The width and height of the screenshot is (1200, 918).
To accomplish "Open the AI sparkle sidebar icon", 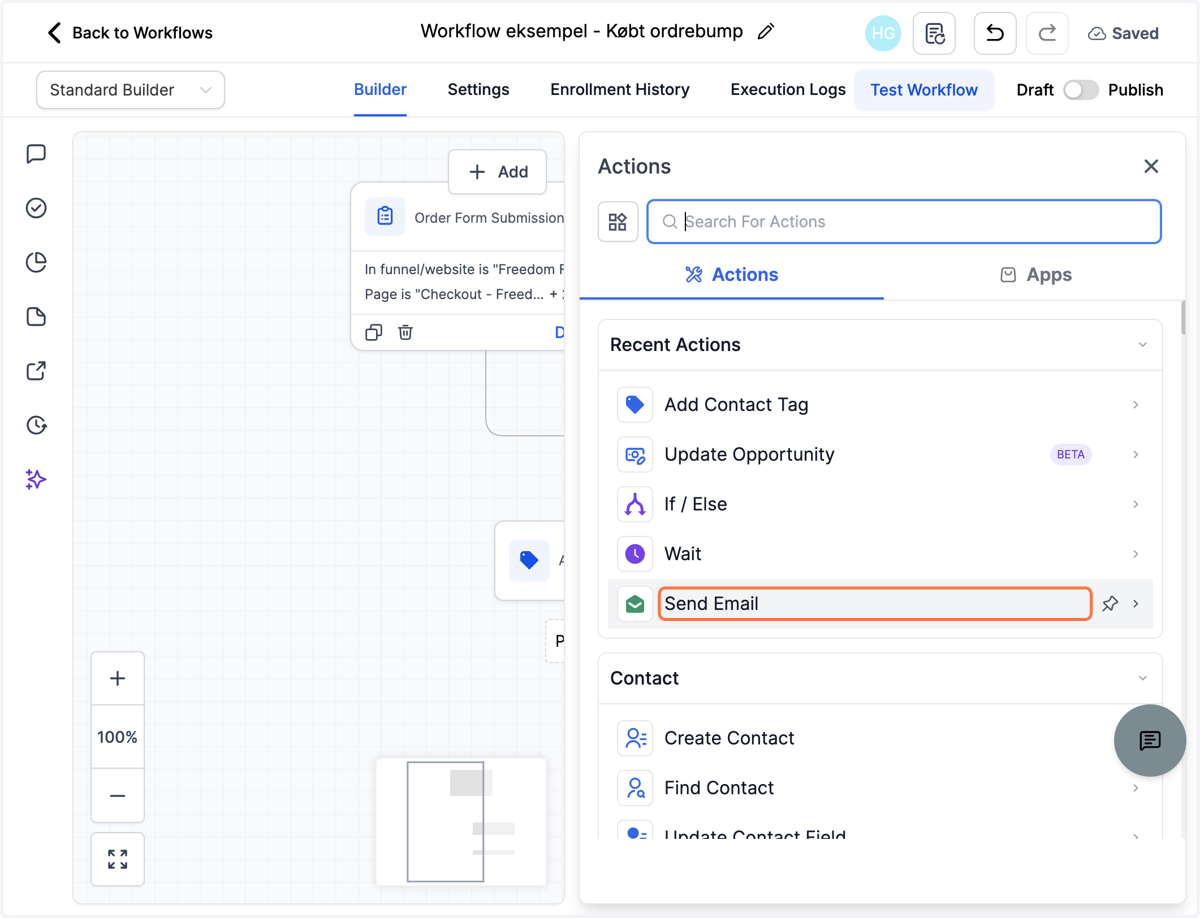I will [36, 480].
